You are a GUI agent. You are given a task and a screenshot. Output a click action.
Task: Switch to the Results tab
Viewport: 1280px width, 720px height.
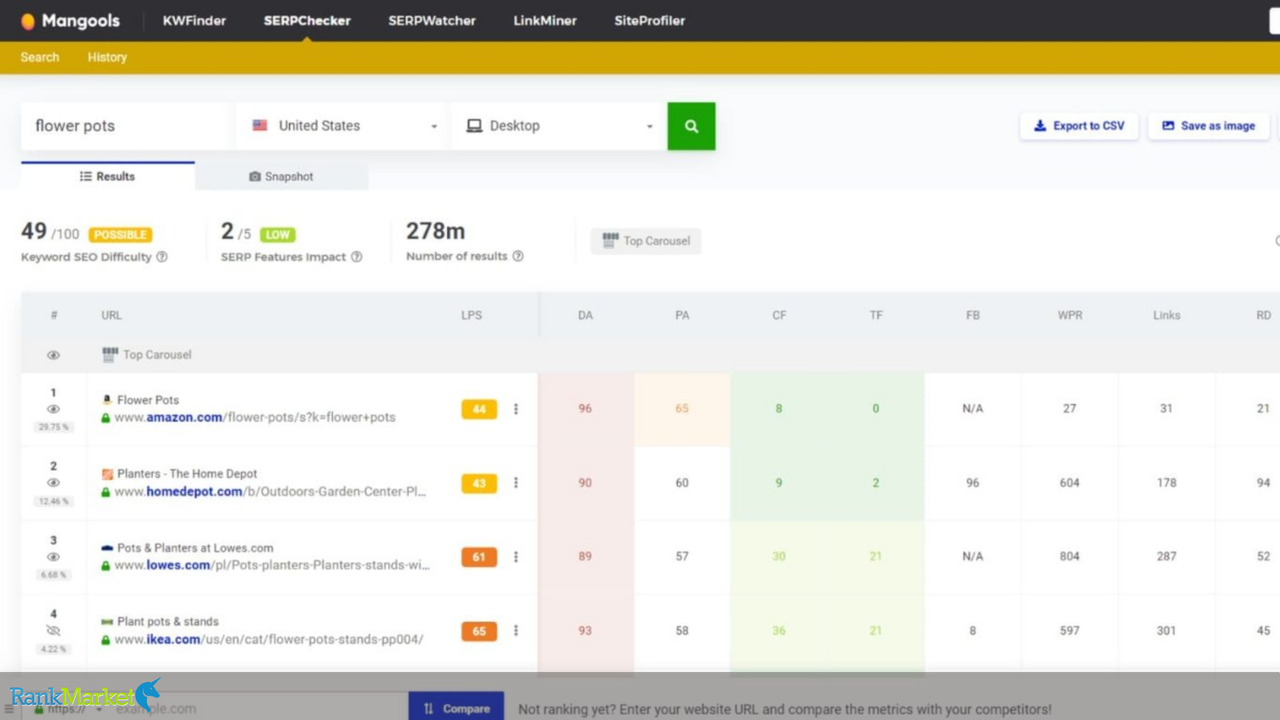[x=108, y=176]
